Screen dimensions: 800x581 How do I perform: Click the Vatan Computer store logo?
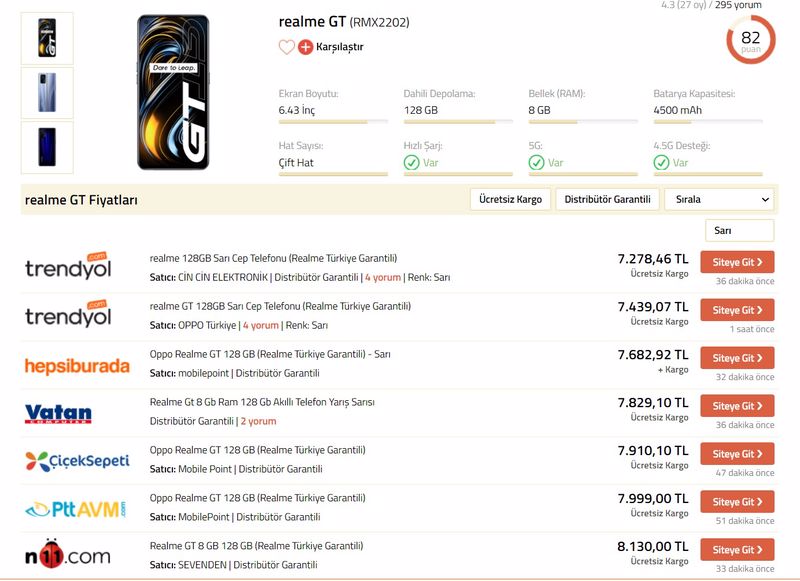click(x=58, y=414)
